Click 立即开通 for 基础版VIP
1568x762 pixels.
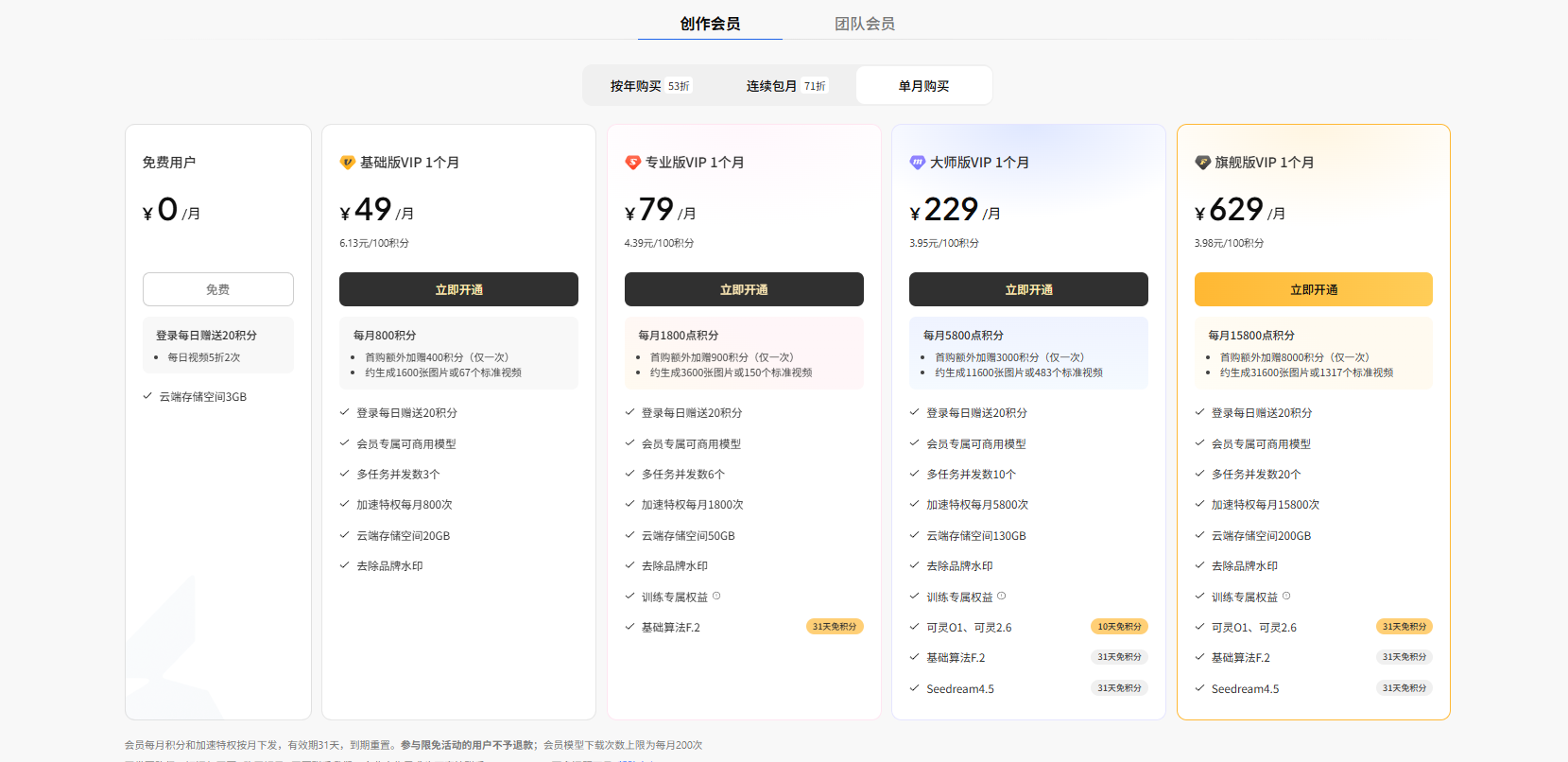[458, 289]
